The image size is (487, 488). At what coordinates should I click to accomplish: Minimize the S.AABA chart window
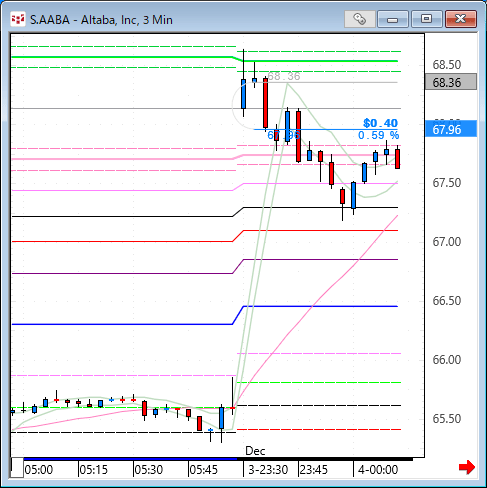393,19
